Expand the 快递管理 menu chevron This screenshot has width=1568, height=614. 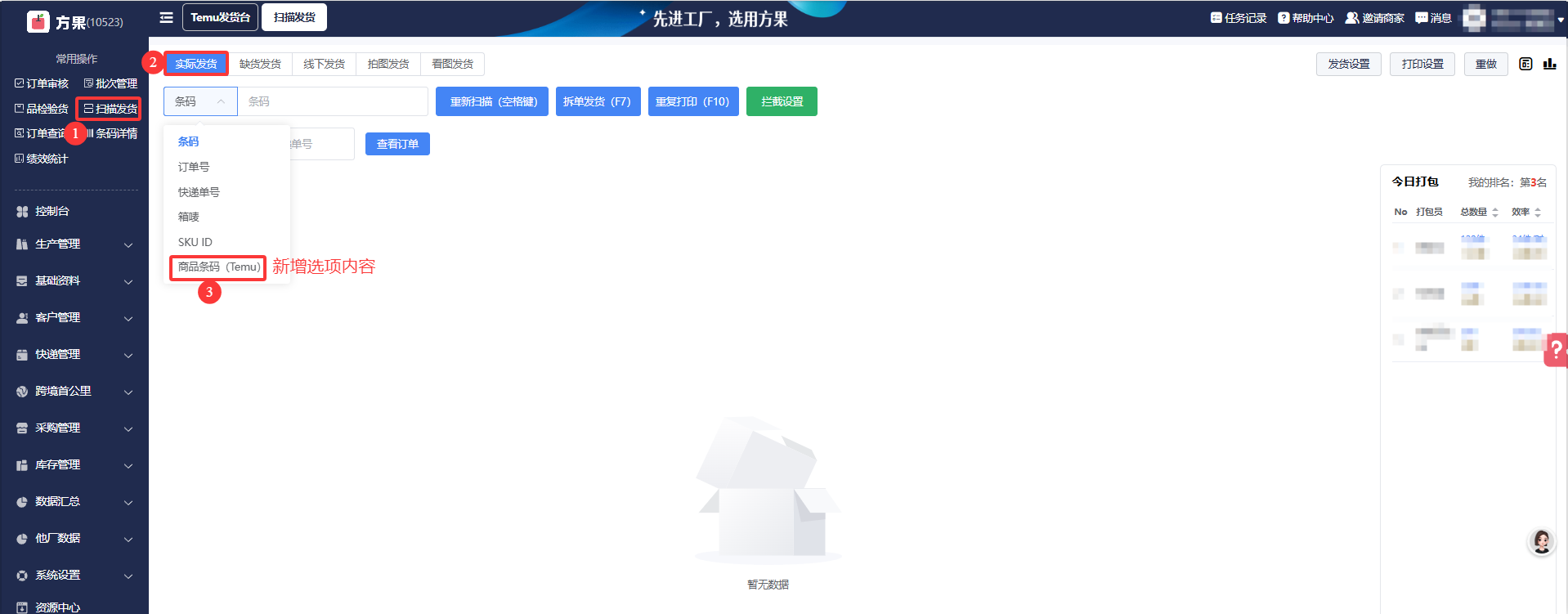pyautogui.click(x=128, y=355)
